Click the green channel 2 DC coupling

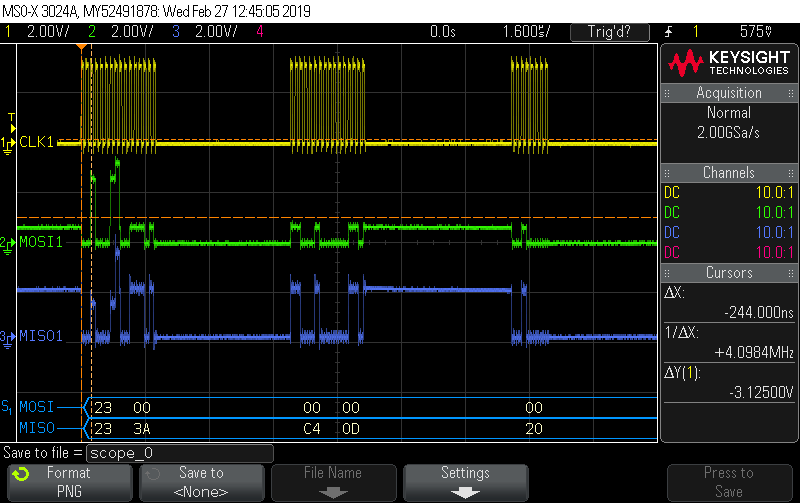tap(672, 213)
